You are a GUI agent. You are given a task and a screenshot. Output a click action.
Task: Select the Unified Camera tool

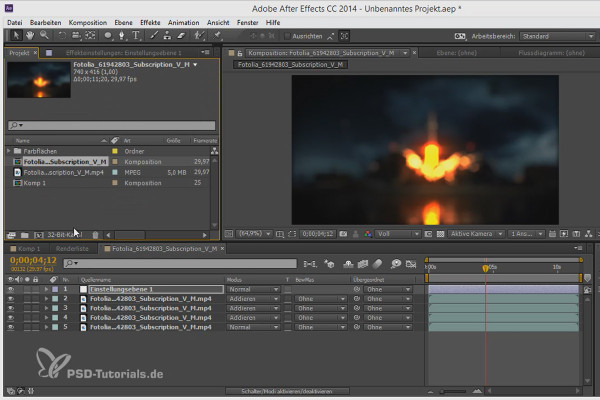[x=76, y=36]
